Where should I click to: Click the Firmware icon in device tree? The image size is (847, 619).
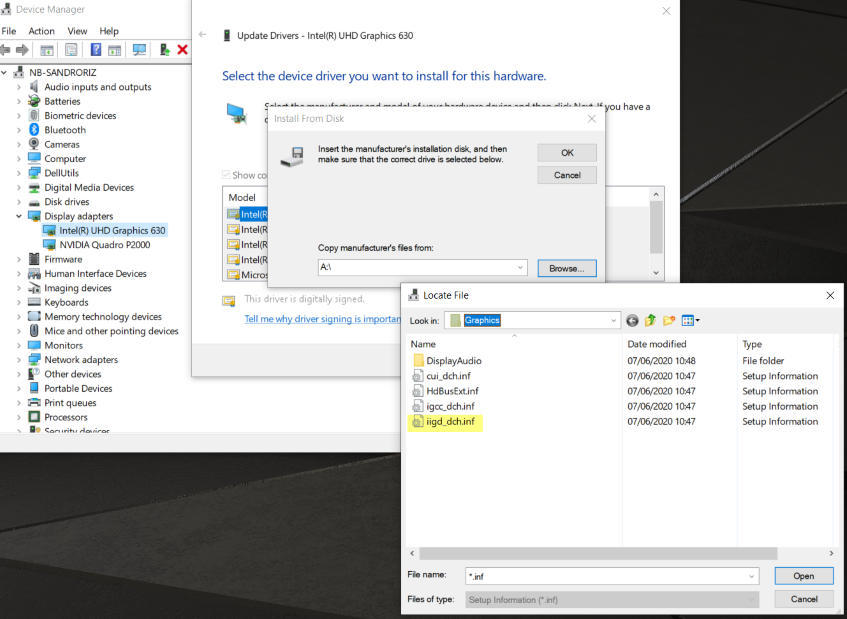point(34,259)
